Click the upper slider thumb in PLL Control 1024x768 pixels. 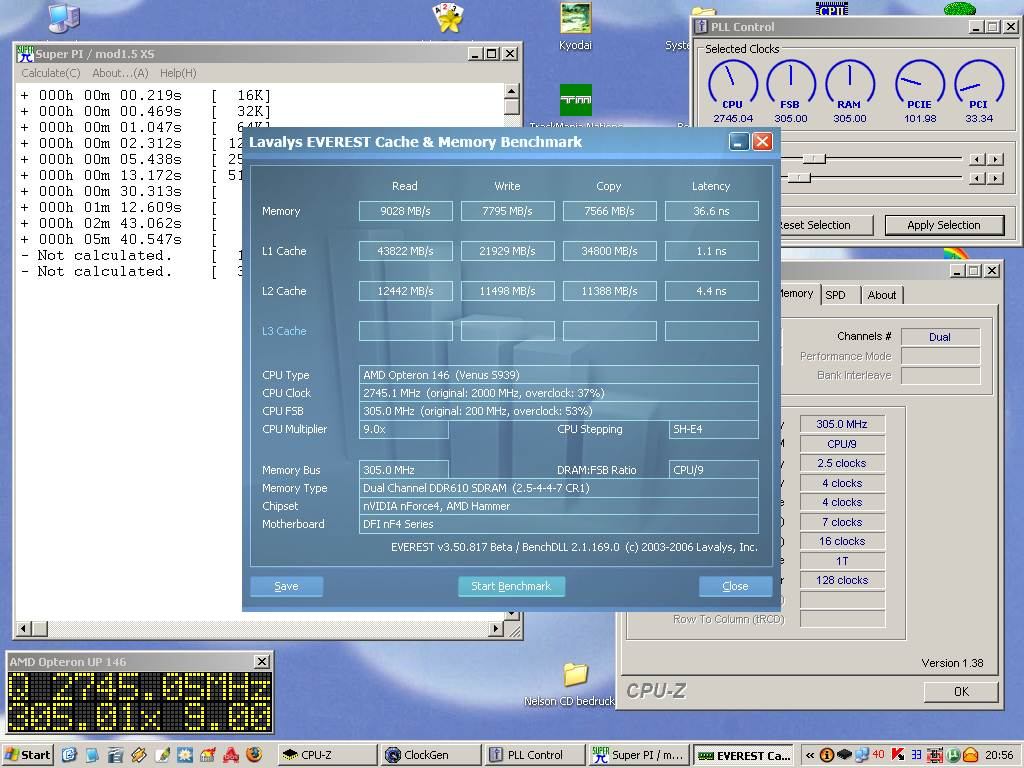coord(814,159)
